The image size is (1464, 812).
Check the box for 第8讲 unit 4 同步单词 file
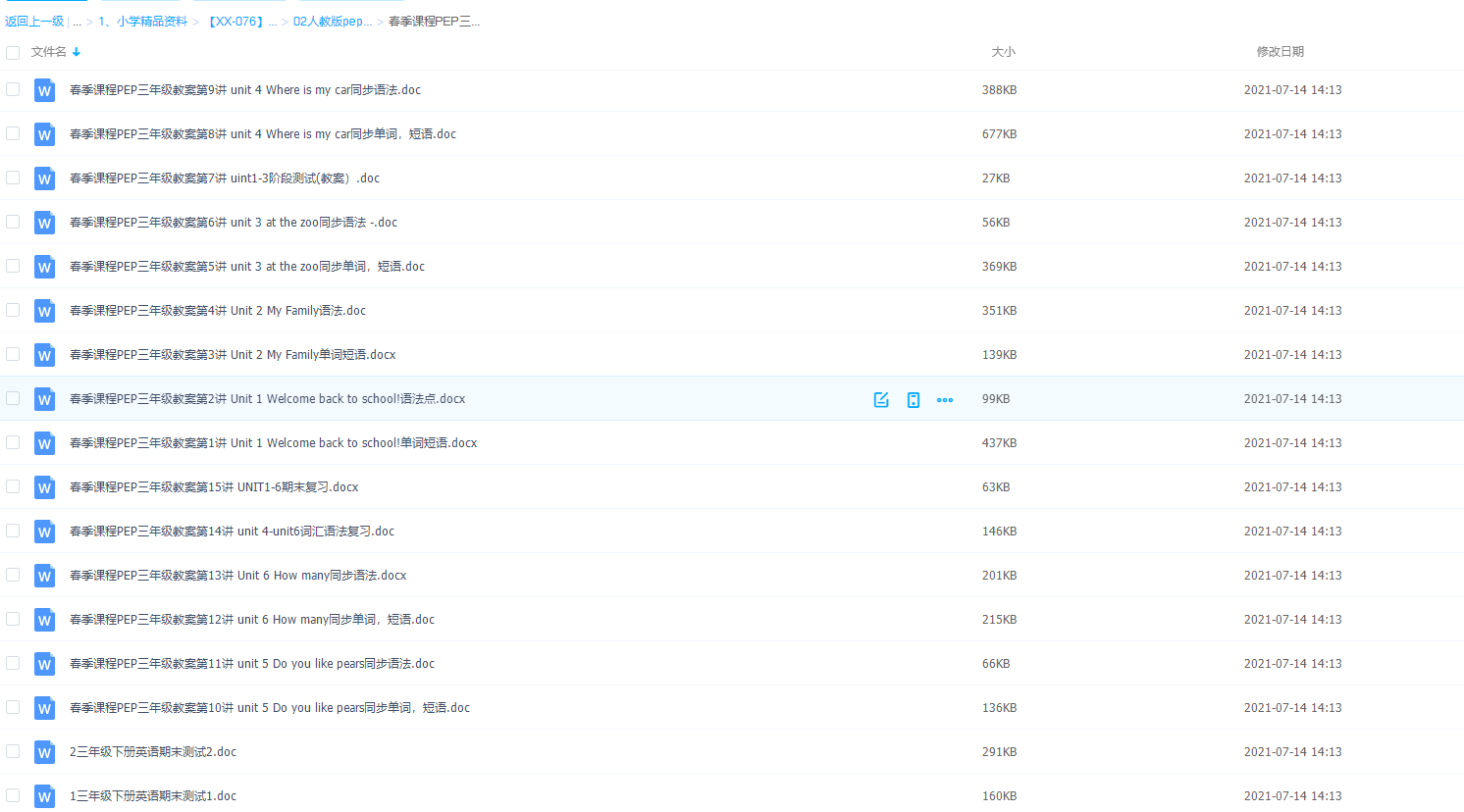tap(13, 133)
